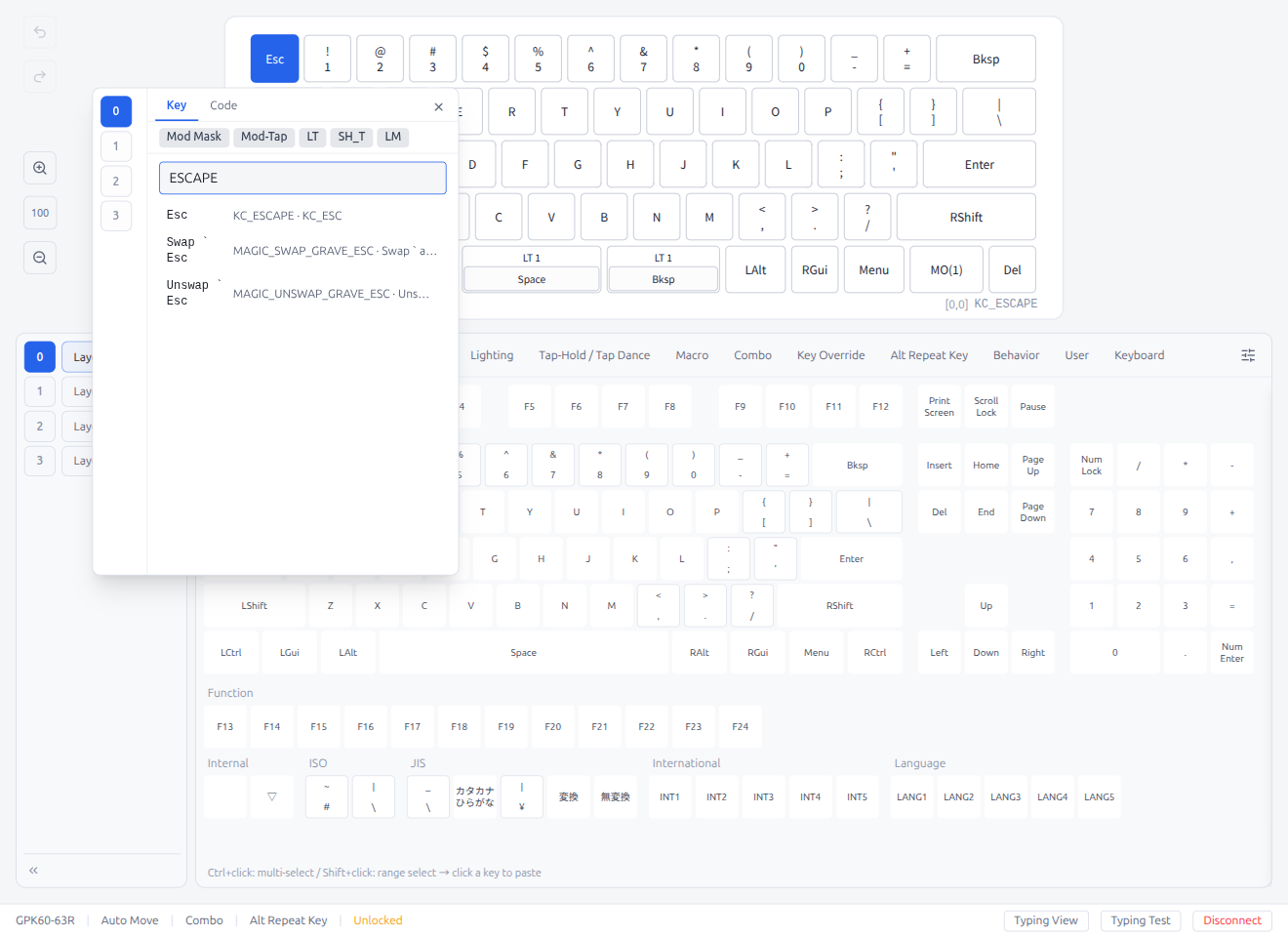Click the Disconnect button
1288x937 pixels.
coord(1232,920)
